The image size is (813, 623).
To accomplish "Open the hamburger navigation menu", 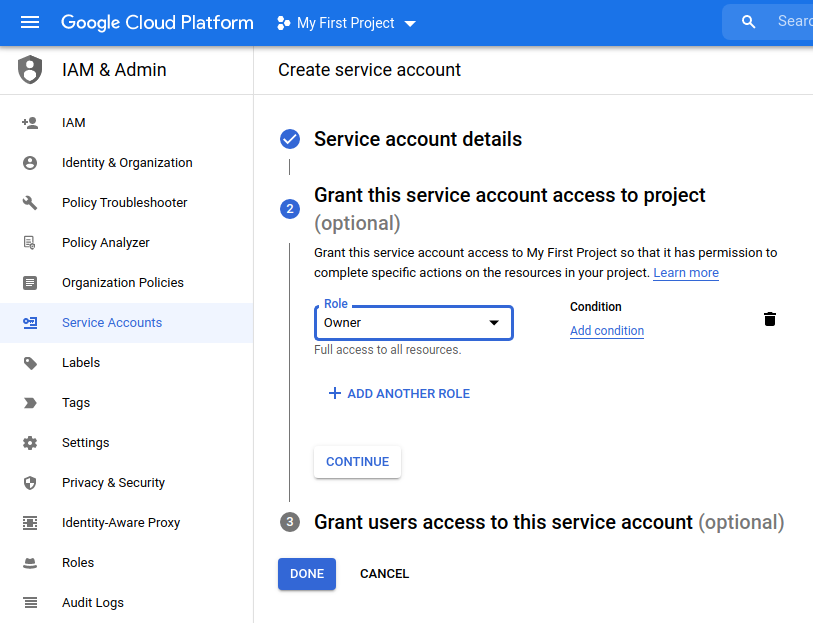I will (x=30, y=22).
